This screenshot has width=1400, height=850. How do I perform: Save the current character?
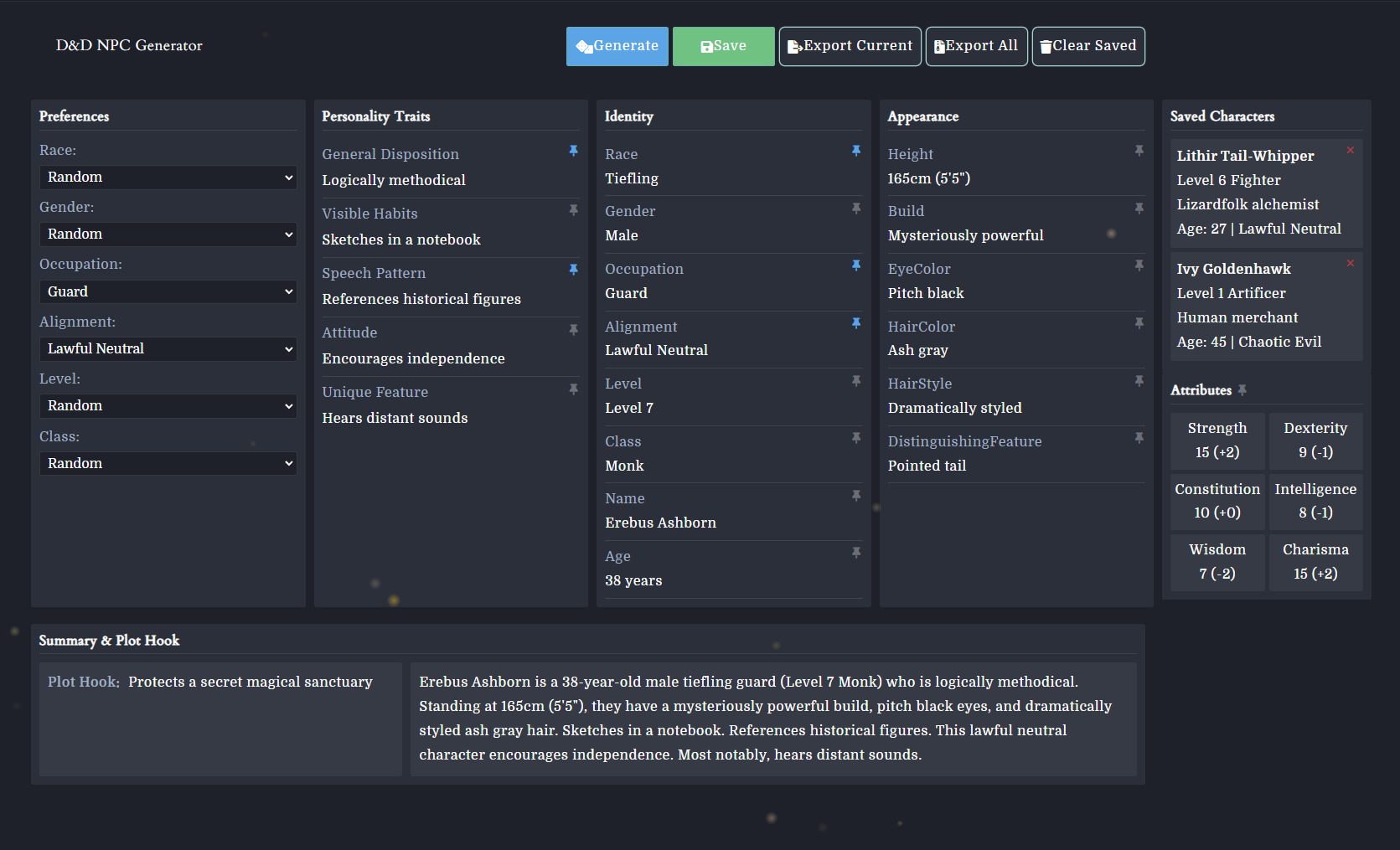tap(724, 46)
